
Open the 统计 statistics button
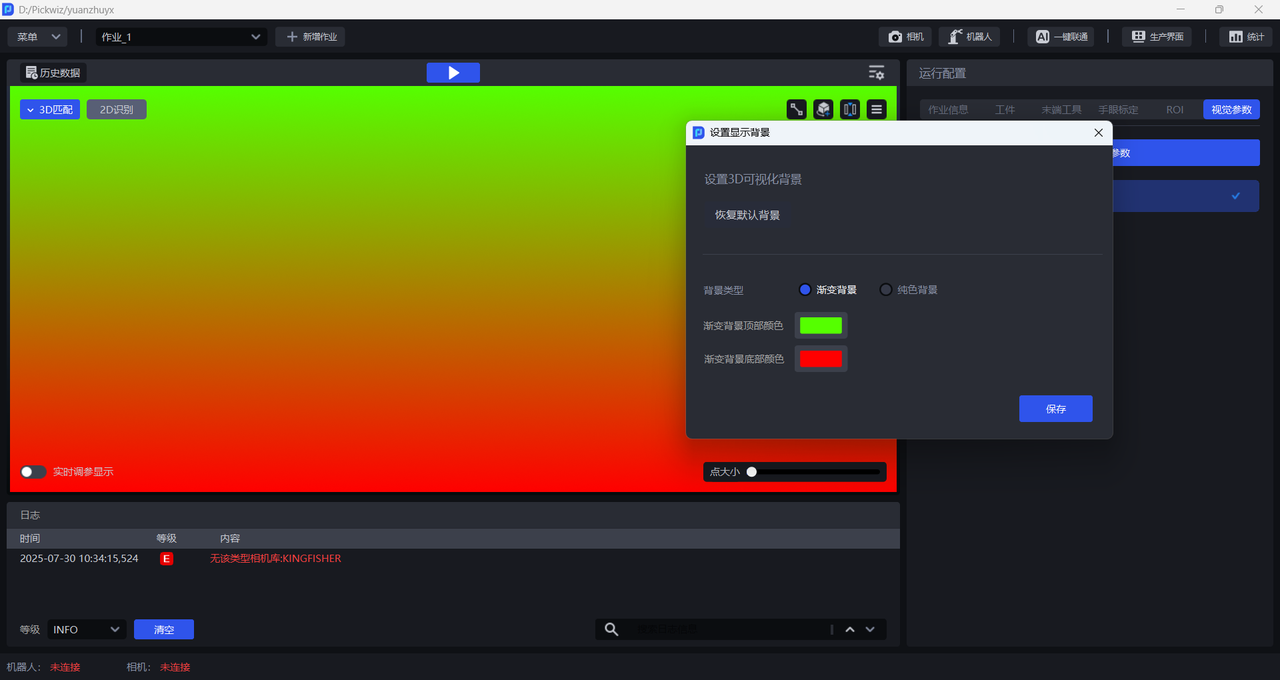coord(1245,37)
